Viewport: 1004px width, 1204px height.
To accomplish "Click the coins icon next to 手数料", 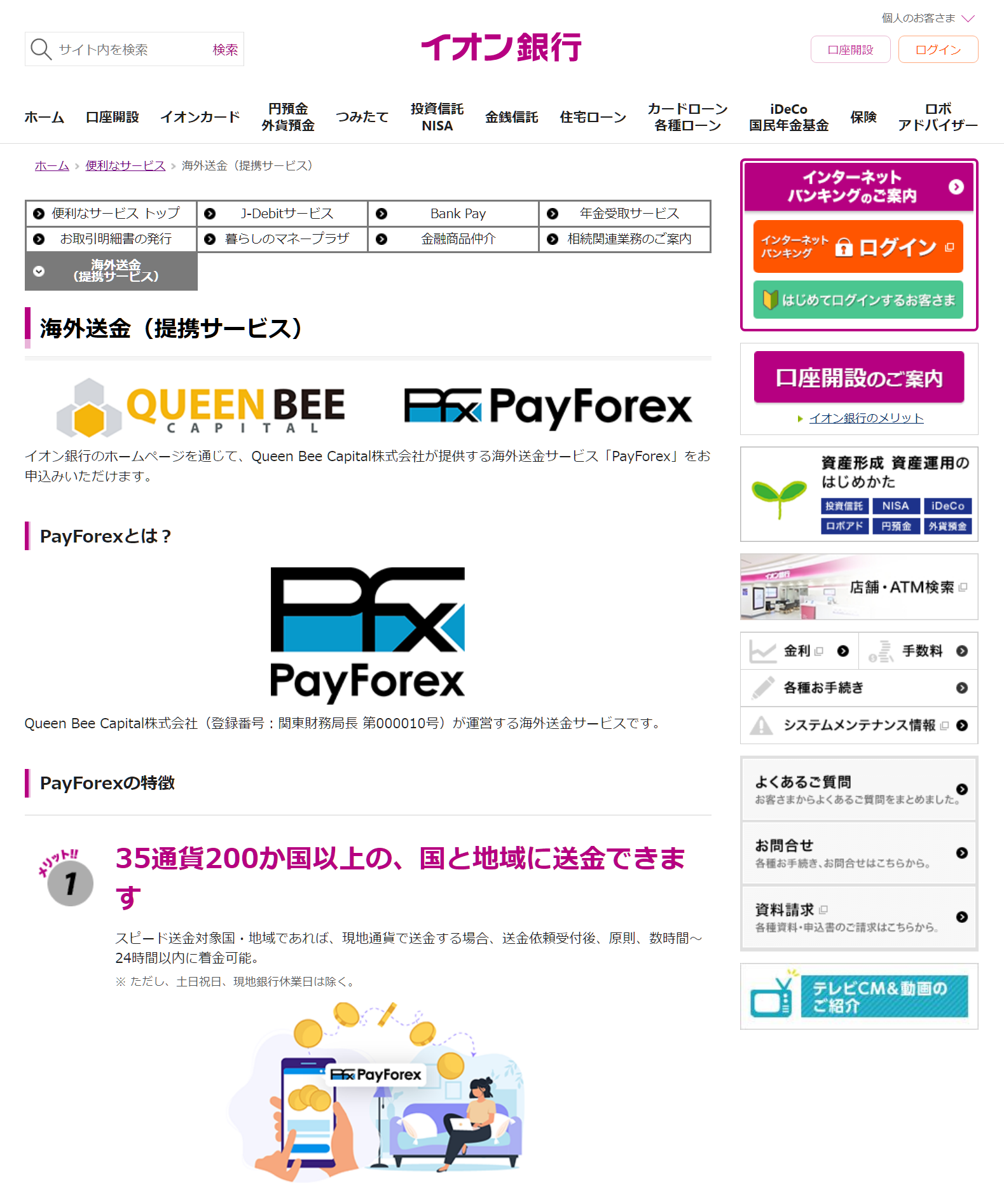I will [882, 651].
